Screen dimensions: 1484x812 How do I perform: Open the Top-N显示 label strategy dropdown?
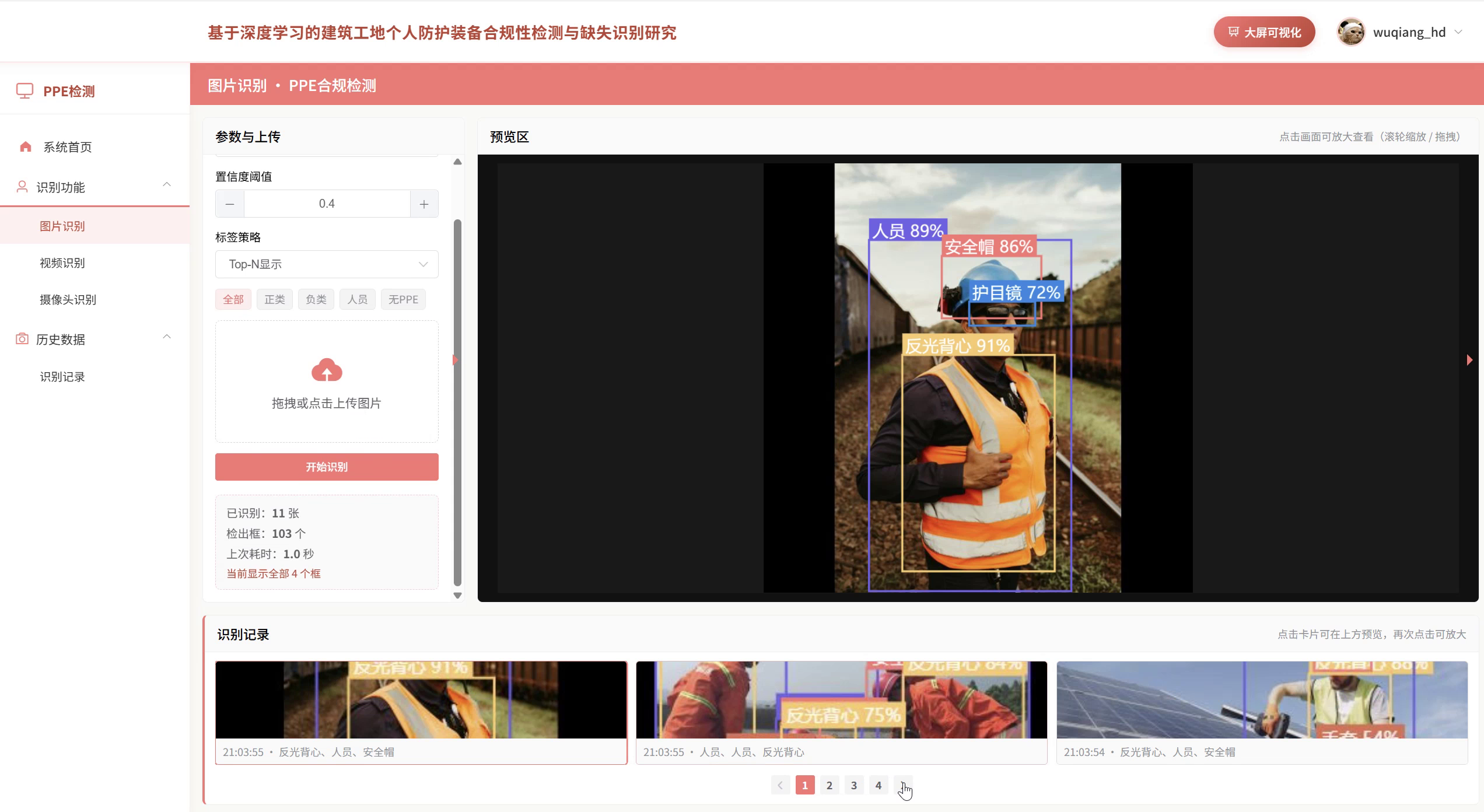point(327,264)
